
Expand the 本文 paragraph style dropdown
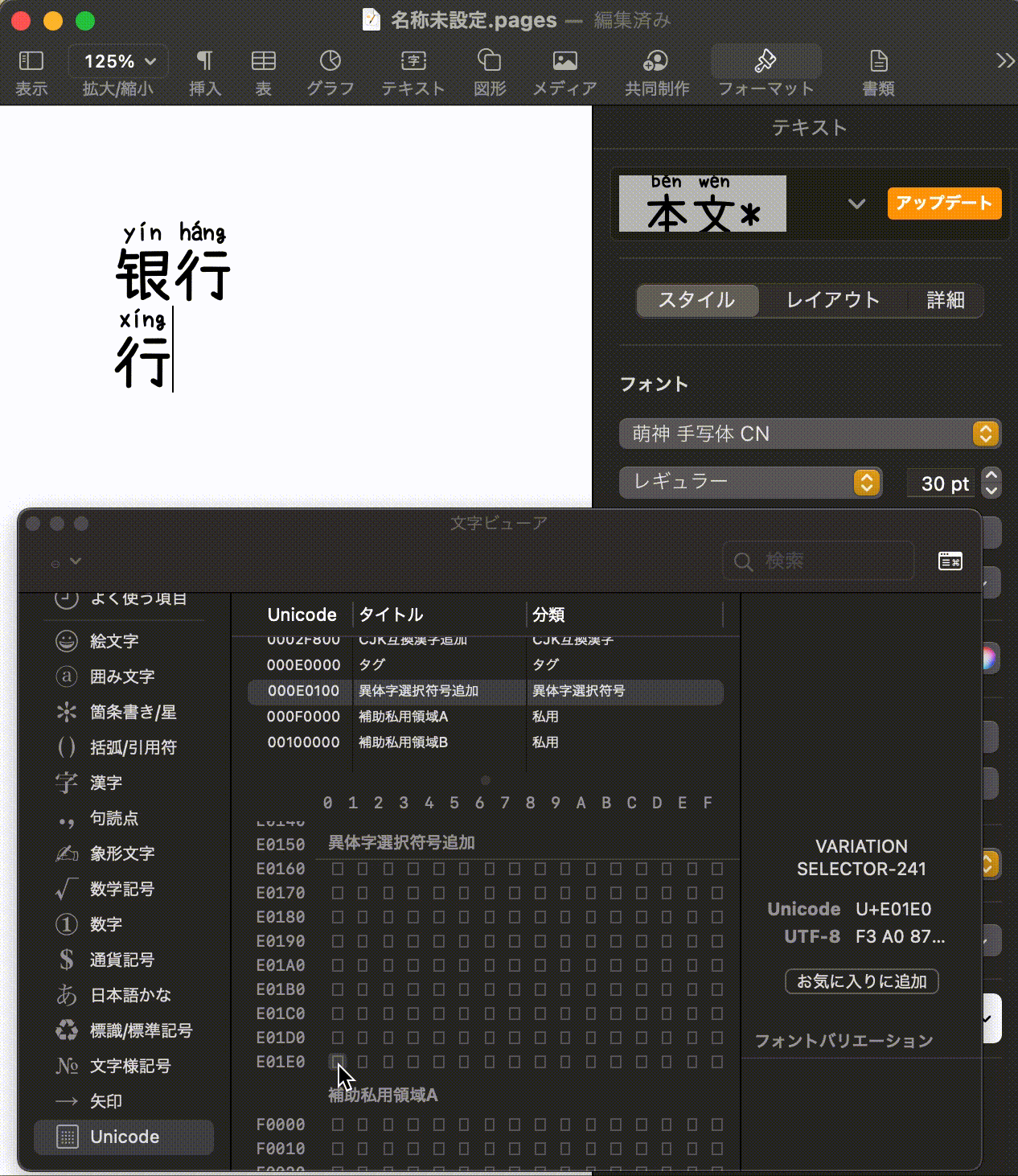coord(856,204)
